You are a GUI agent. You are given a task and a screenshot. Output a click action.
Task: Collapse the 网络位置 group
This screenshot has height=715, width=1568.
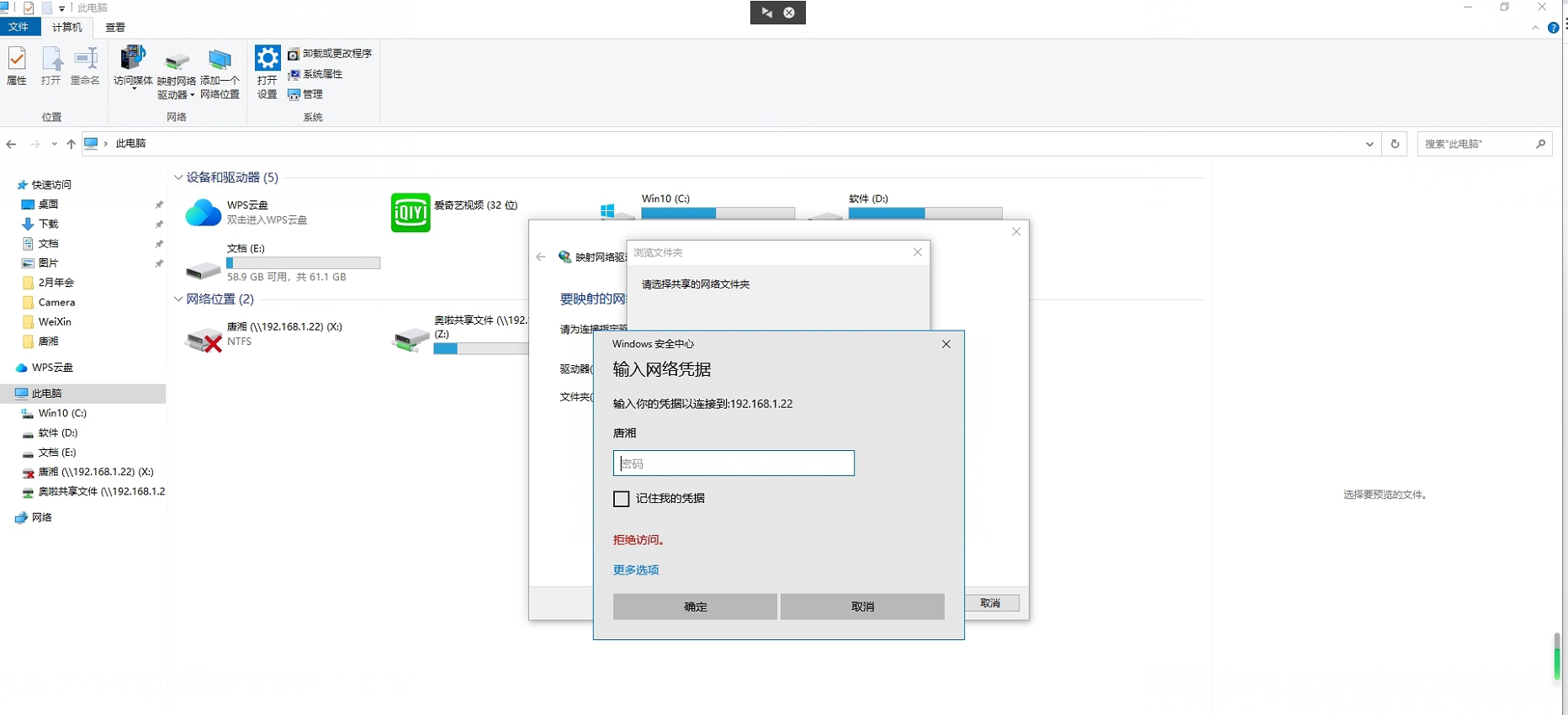coord(178,299)
